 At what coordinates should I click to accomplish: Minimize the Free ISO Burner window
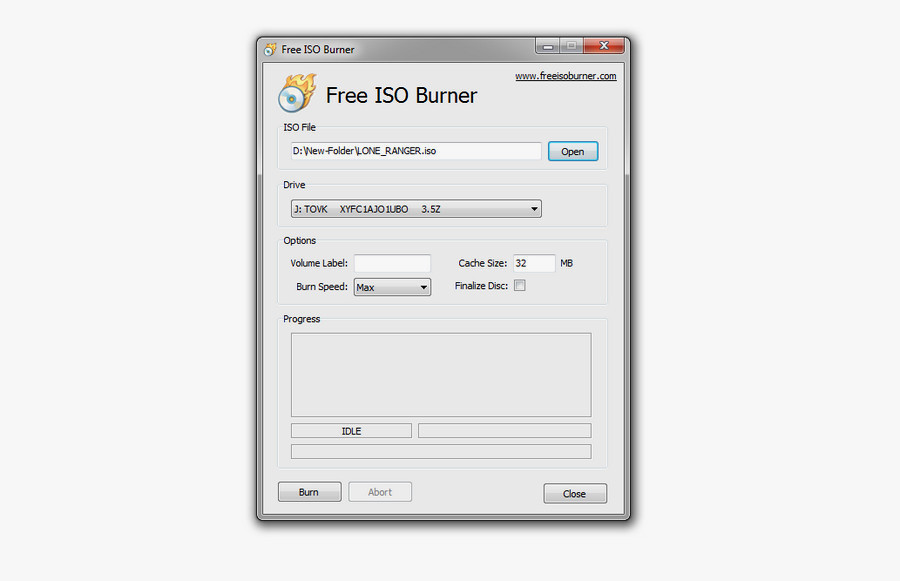click(547, 45)
